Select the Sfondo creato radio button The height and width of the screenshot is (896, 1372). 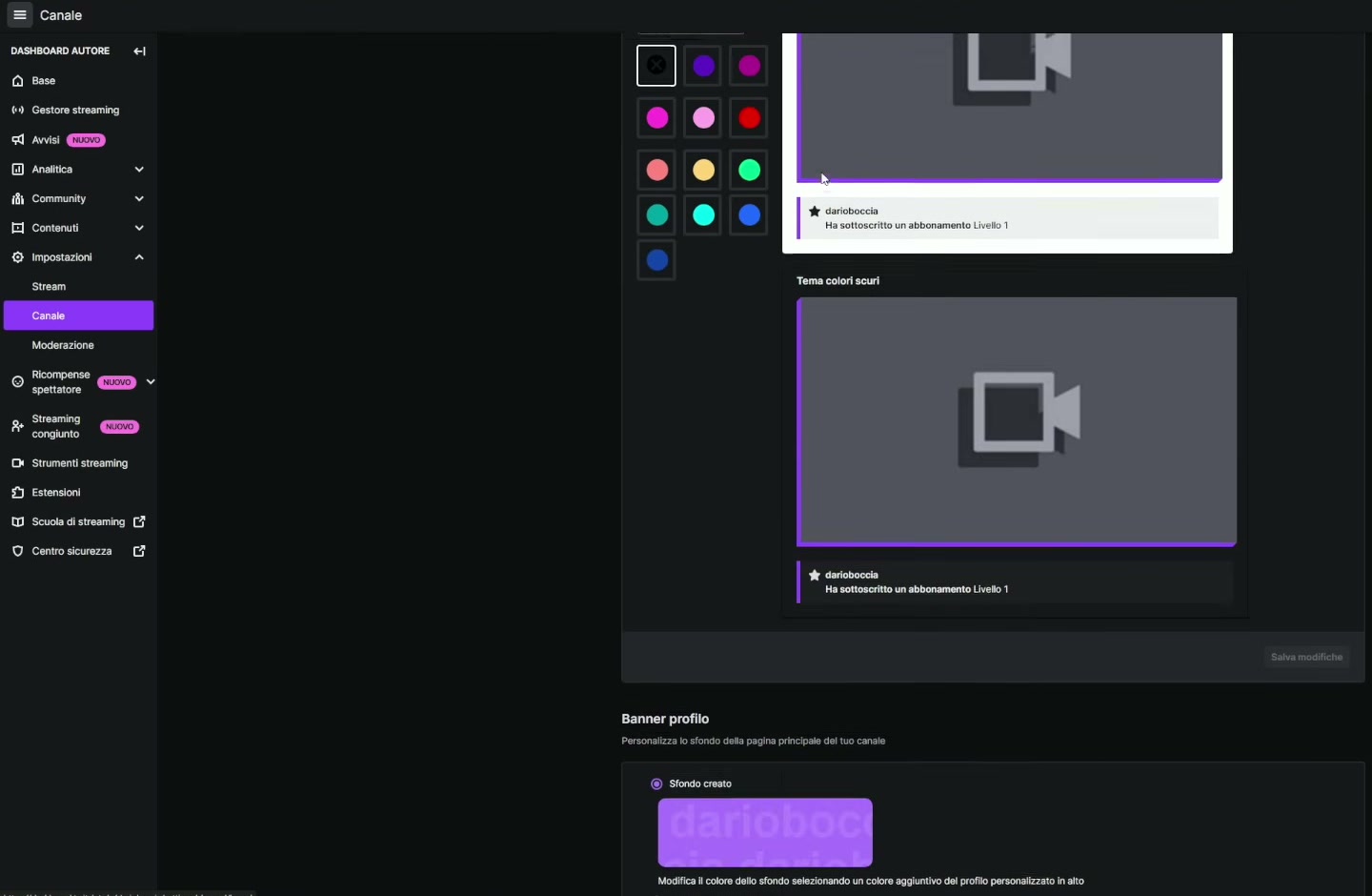coord(656,784)
